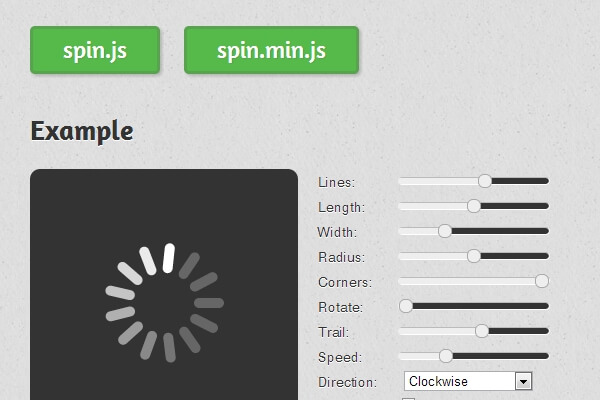
Task: Open the Direction dropdown showing Clockwise
Action: pyautogui.click(x=460, y=381)
